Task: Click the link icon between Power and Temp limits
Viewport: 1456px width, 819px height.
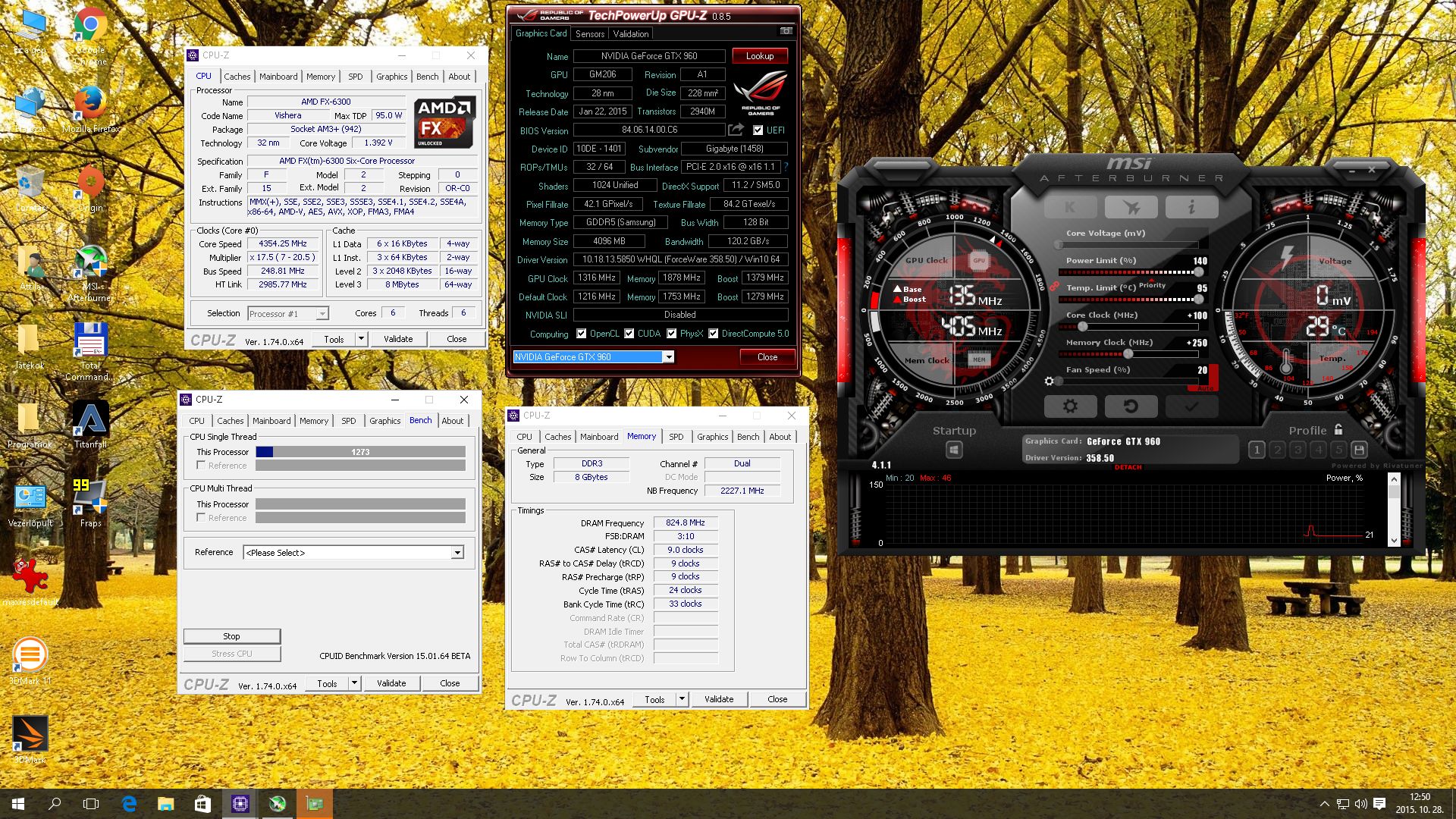Action: tap(1054, 286)
